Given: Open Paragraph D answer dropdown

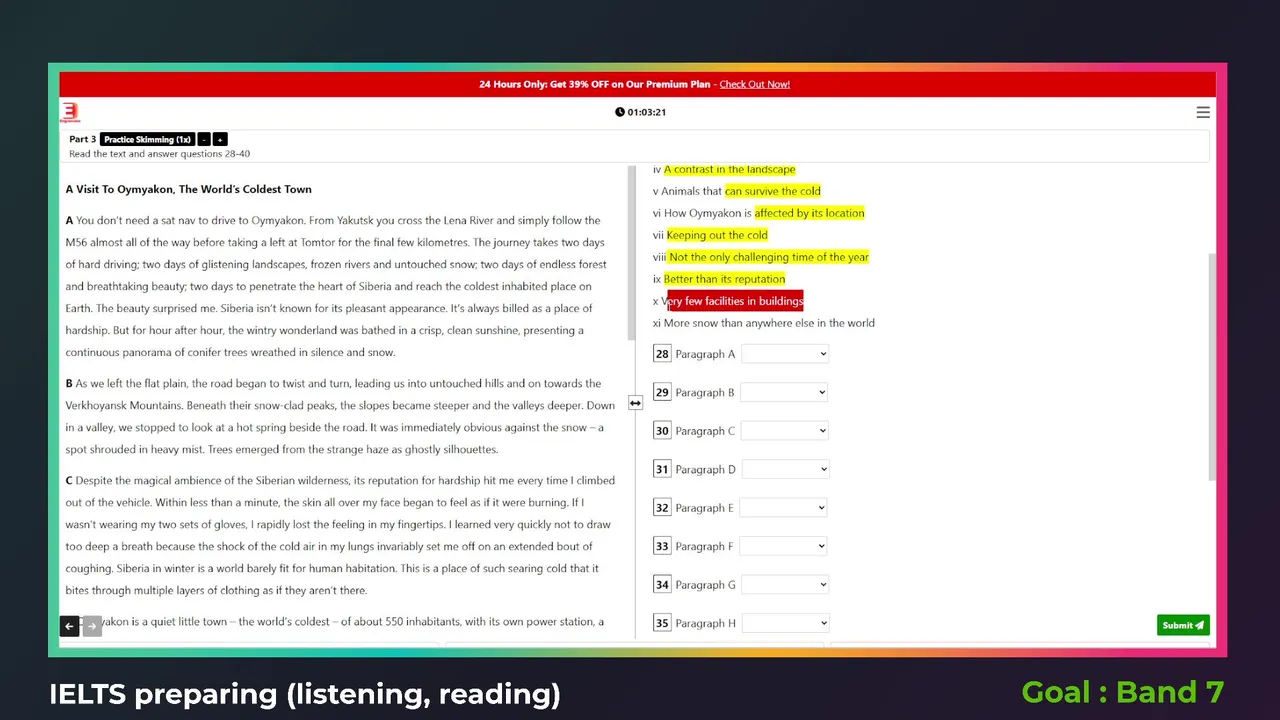Looking at the screenshot, I should tap(785, 469).
